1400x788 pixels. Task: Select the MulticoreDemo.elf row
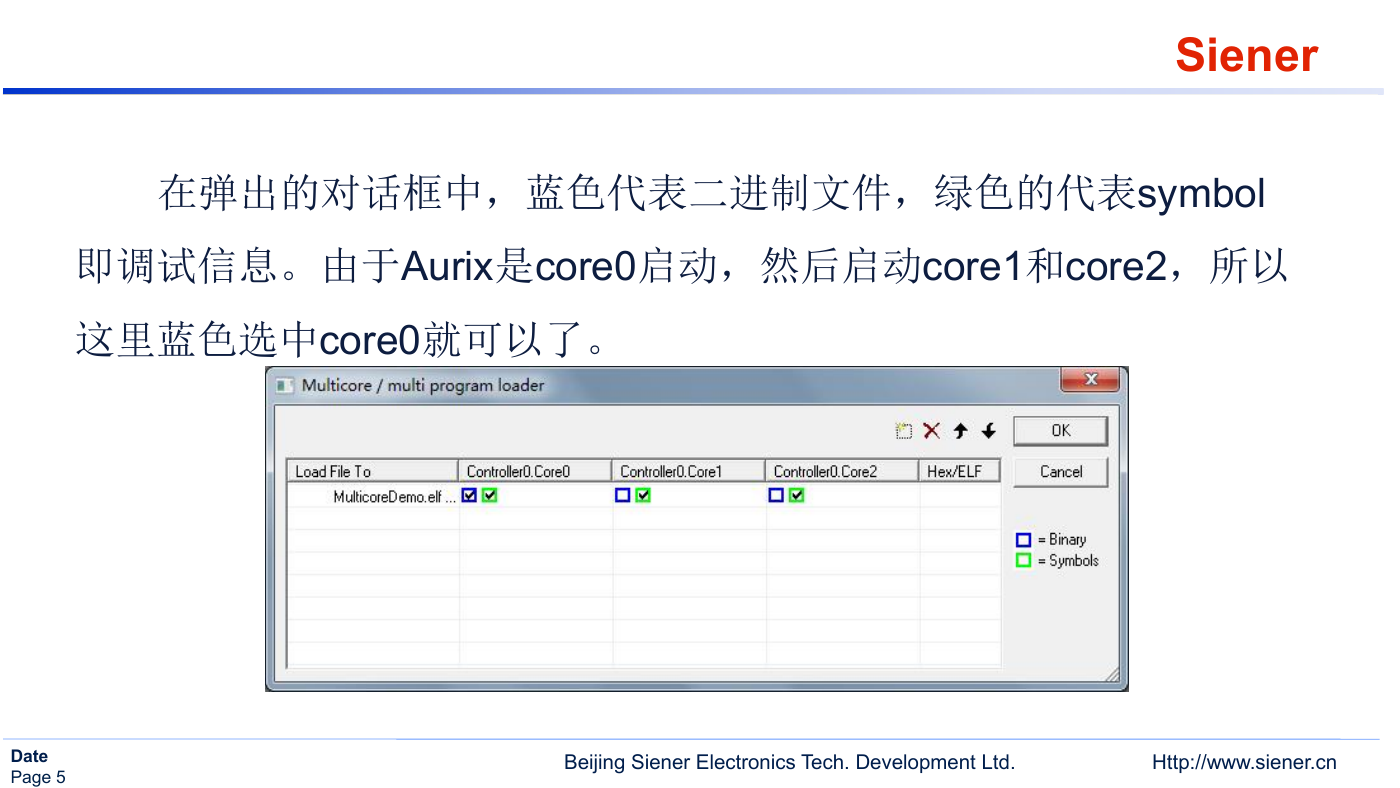tap(644, 495)
